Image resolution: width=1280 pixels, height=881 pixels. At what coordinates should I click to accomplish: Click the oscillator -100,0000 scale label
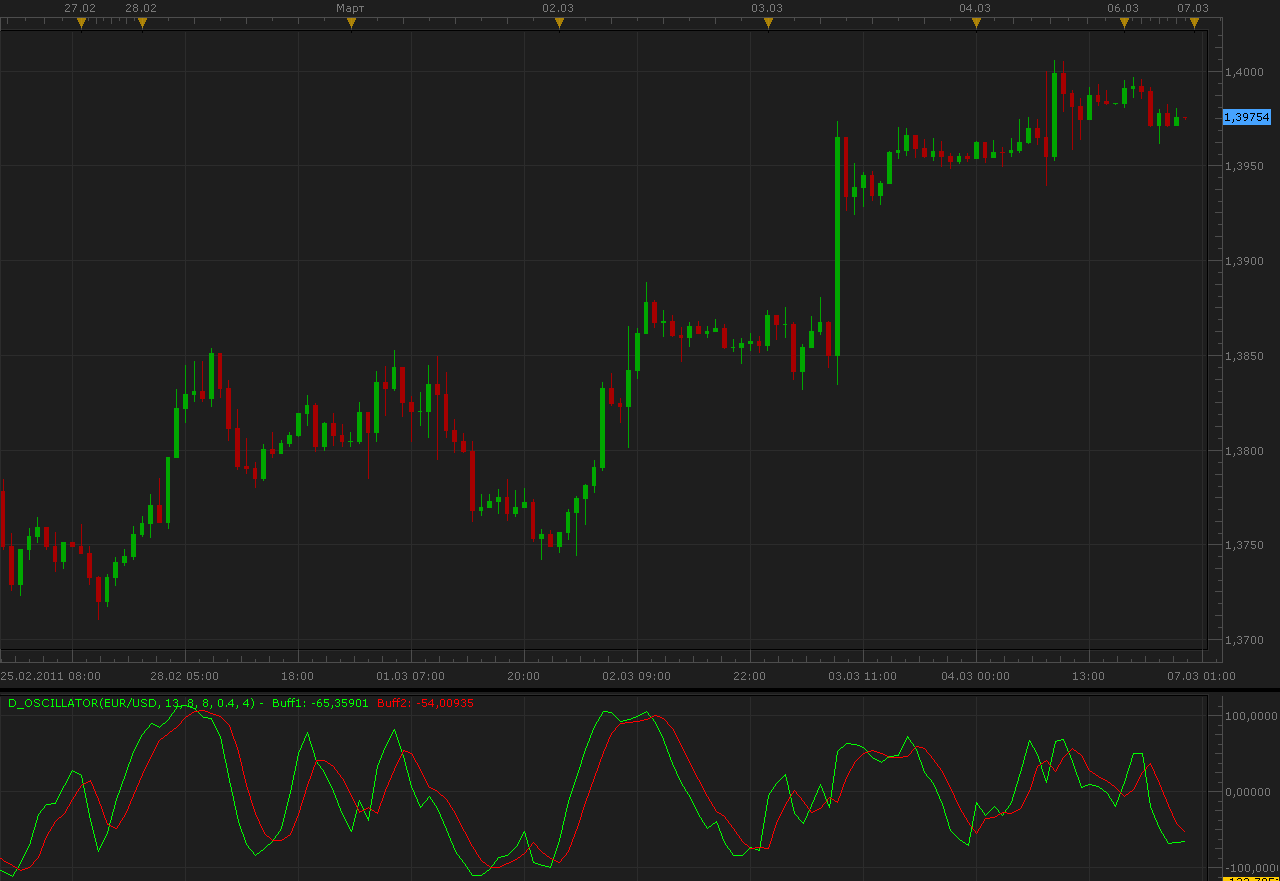point(1250,868)
